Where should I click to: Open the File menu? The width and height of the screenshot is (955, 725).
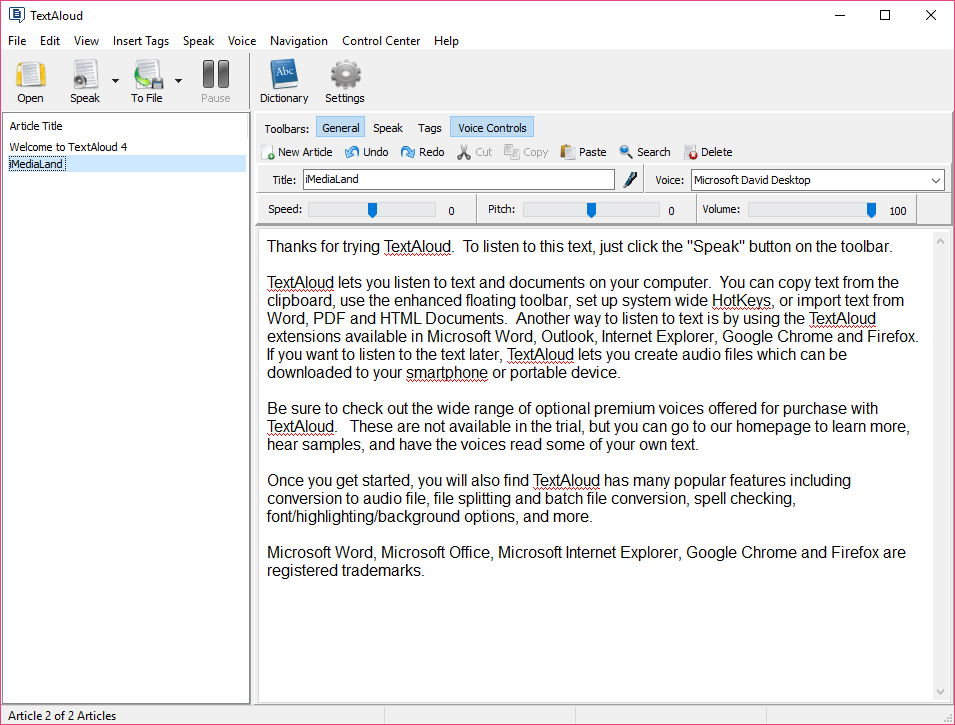point(17,41)
